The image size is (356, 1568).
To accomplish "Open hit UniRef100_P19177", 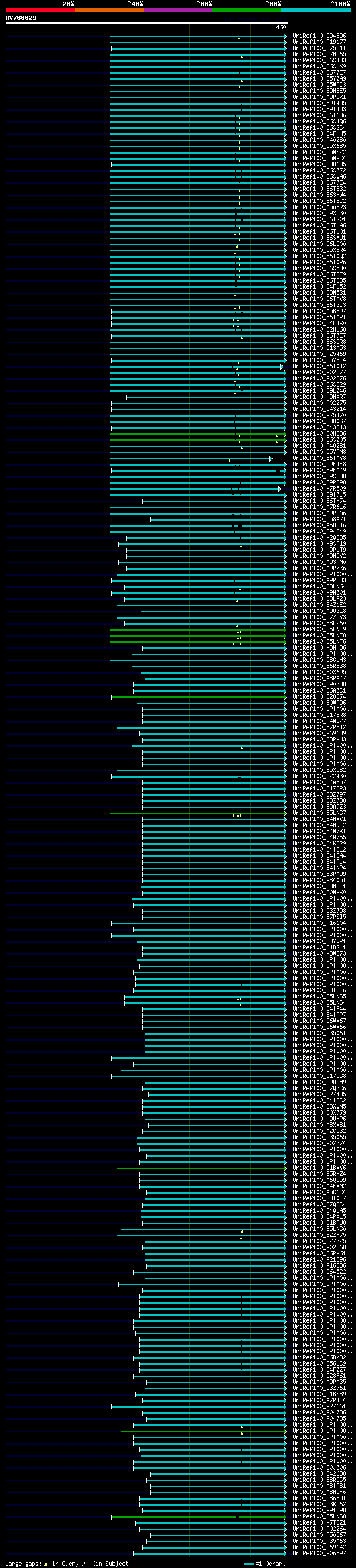I will (319, 42).
